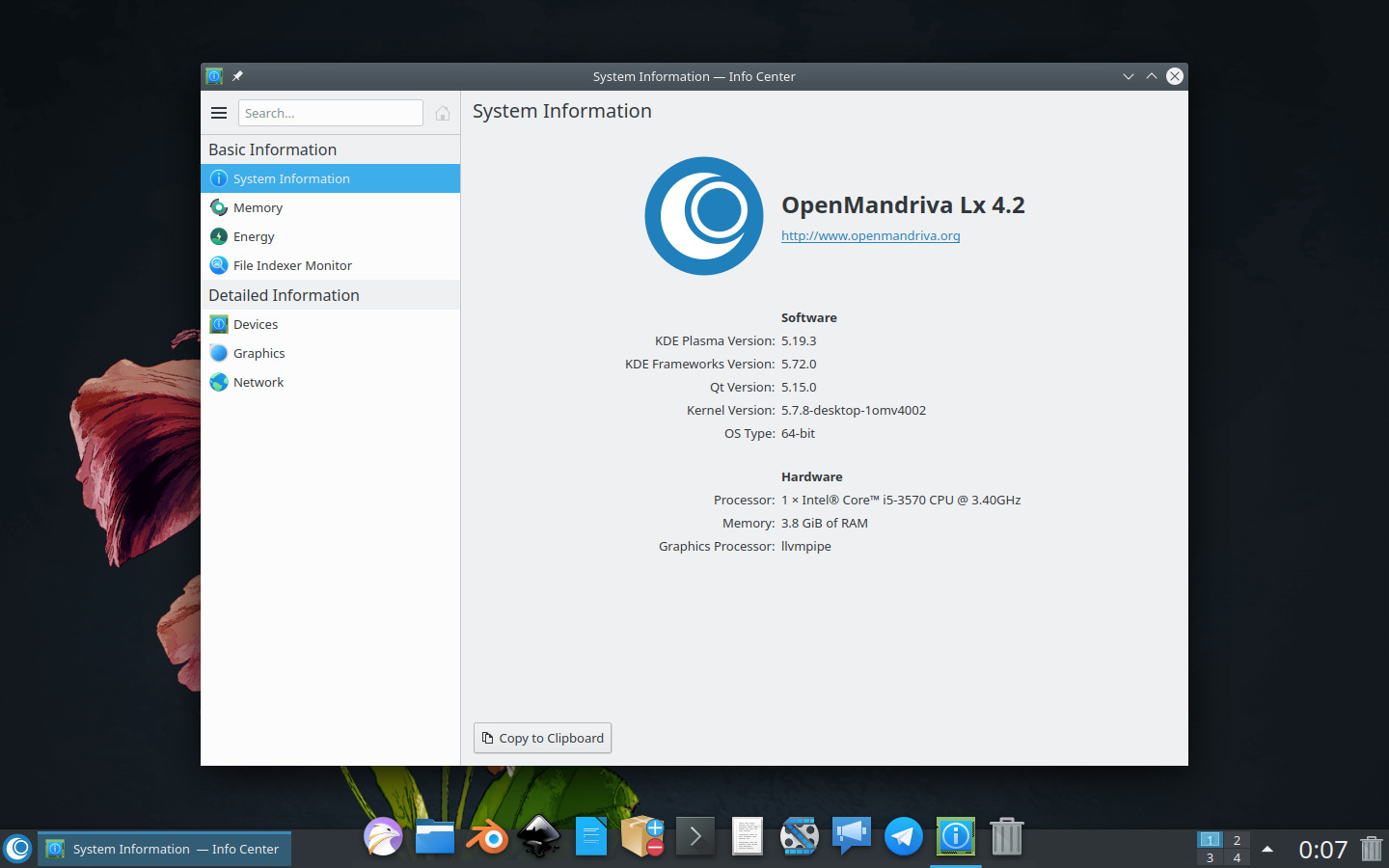1389x868 pixels.
Task: Launch the film reel video app
Action: tap(800, 836)
